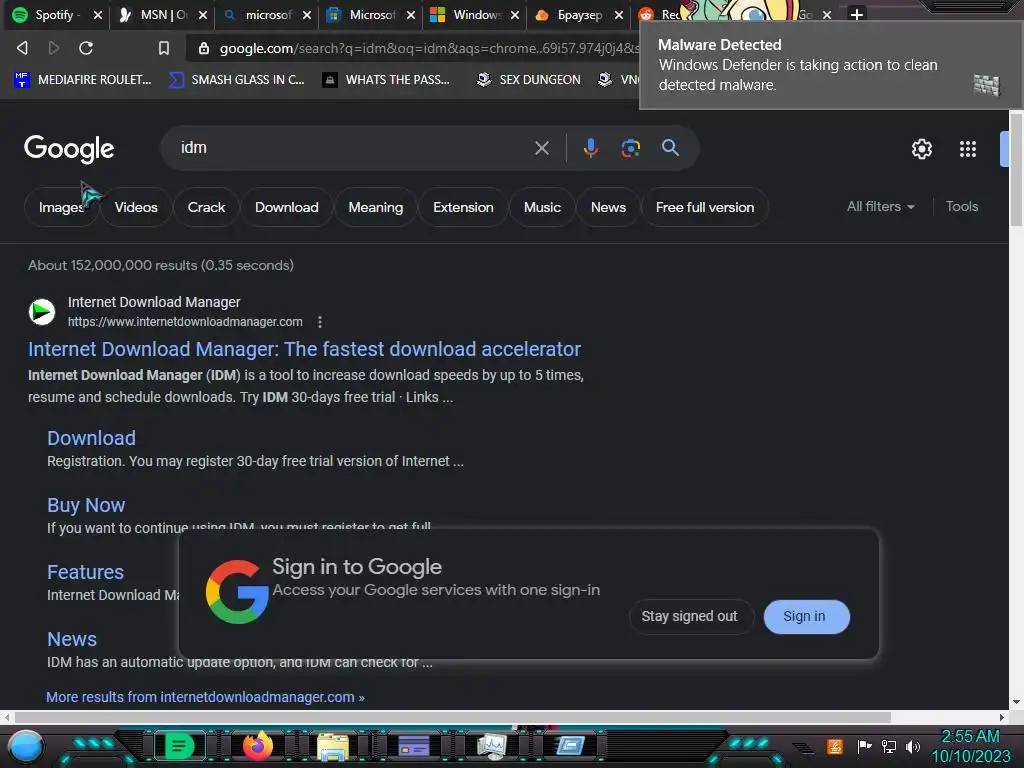Open the Tools search options
This screenshot has width=1024, height=768.
click(961, 206)
